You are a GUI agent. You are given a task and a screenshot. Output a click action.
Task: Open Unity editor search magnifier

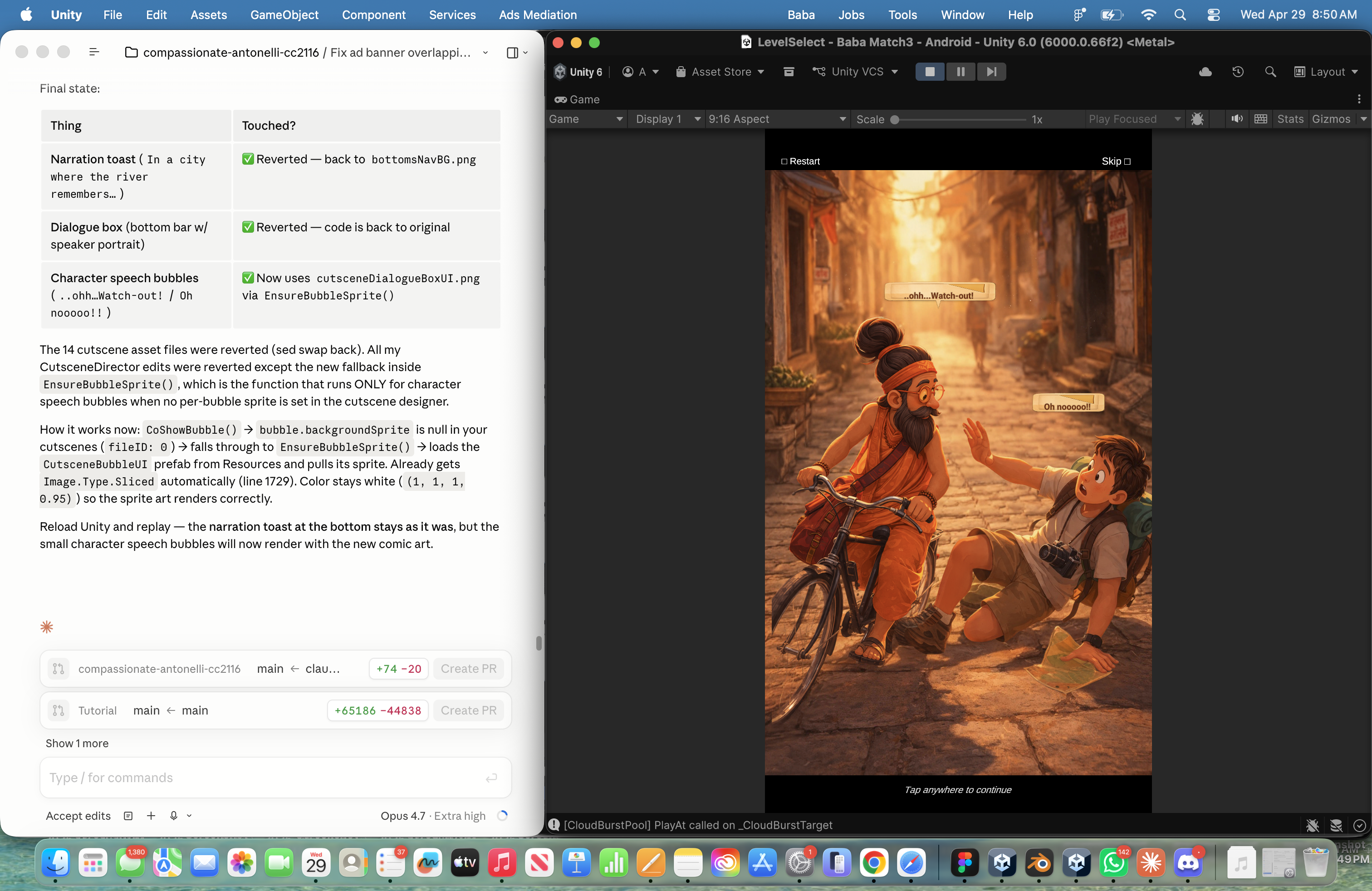[x=1269, y=72]
